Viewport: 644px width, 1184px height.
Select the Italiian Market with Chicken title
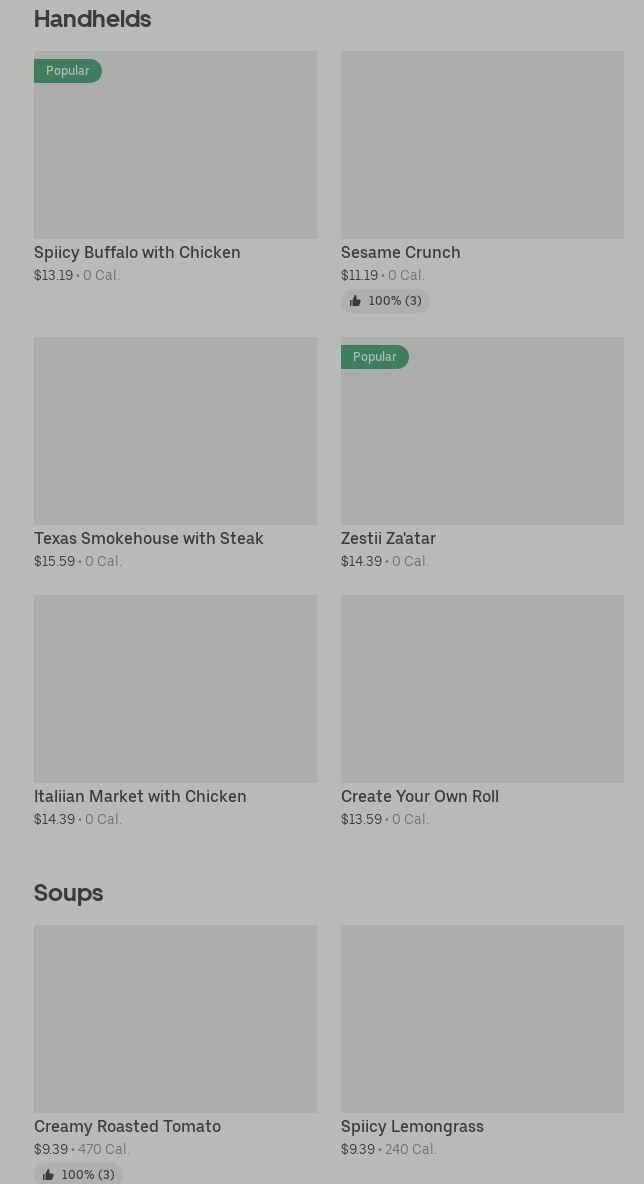click(140, 797)
